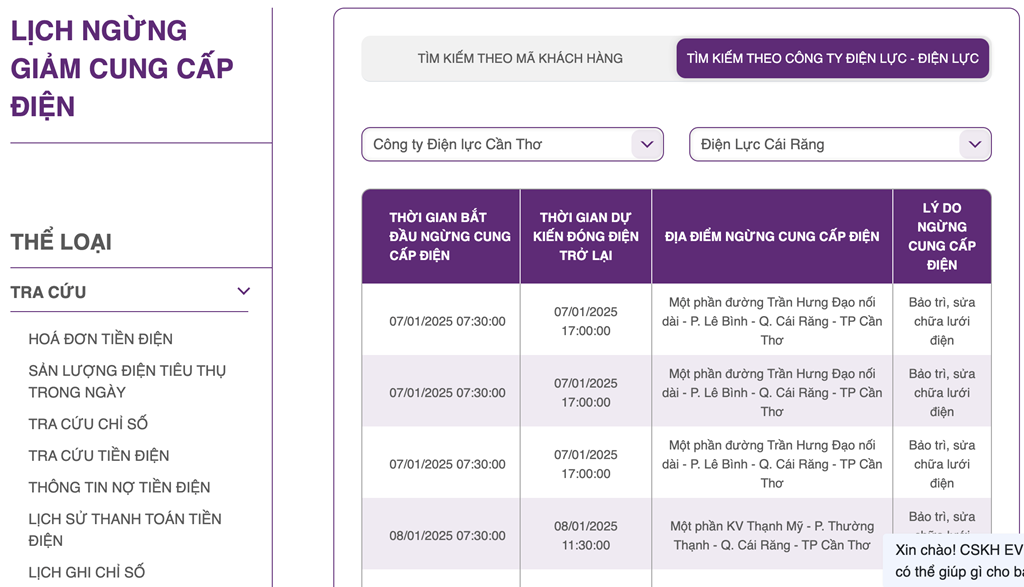Screen dimensions: 1024x587
Task: Collapse the Tra cứu category chevron
Action: point(243,291)
